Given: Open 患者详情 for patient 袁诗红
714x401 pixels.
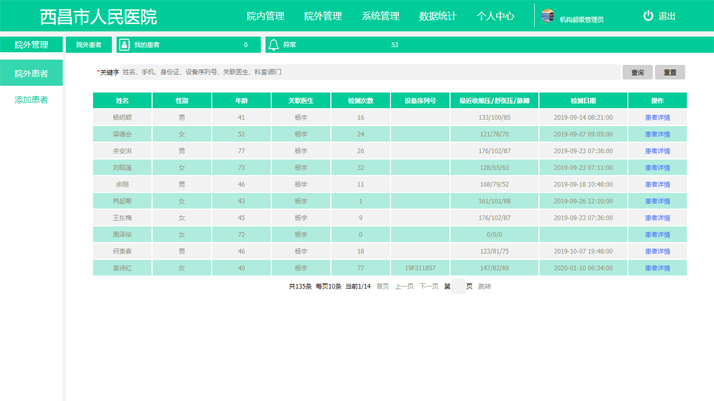Looking at the screenshot, I should pos(657,268).
